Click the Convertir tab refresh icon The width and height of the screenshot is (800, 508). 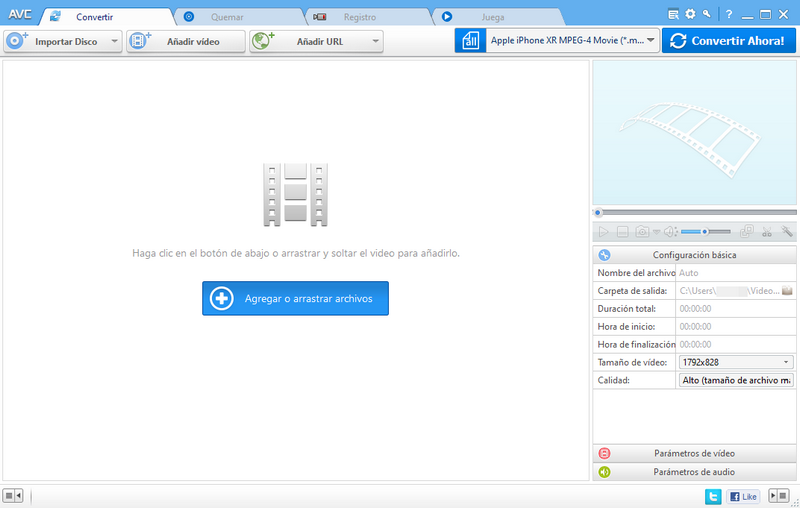(55, 16)
